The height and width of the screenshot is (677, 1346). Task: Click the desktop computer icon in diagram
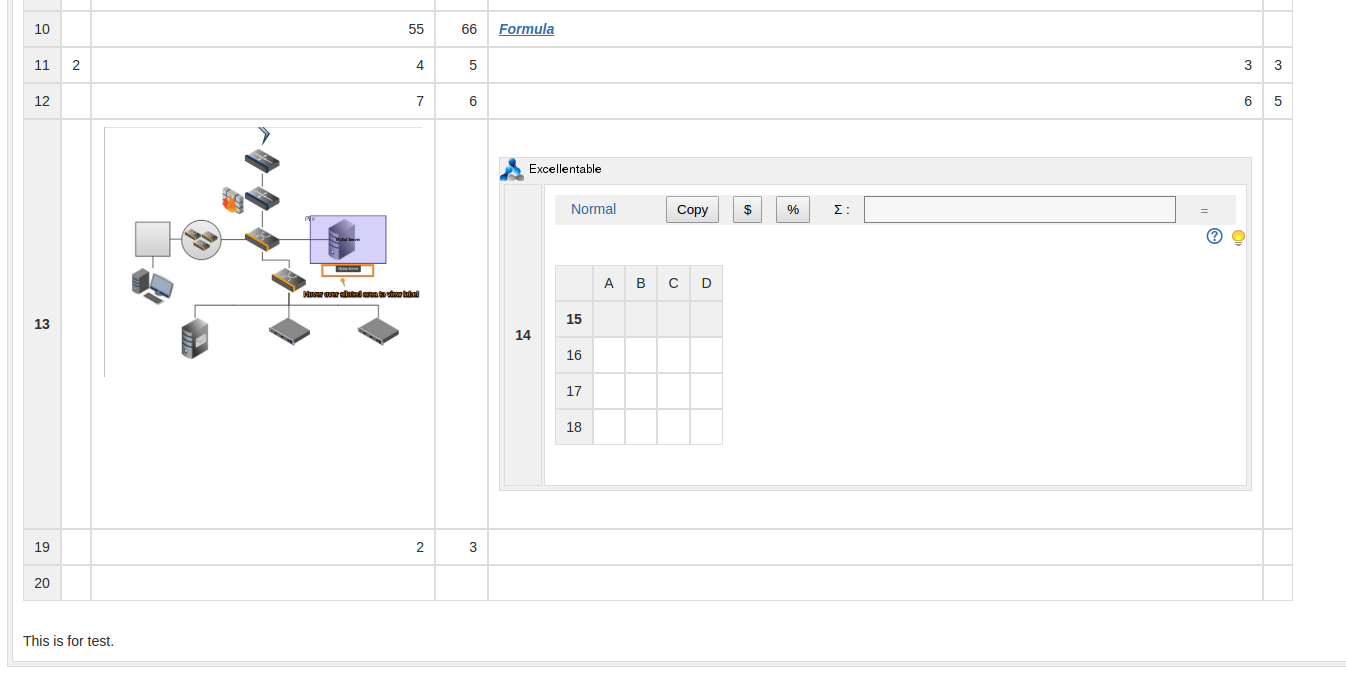tap(152, 284)
